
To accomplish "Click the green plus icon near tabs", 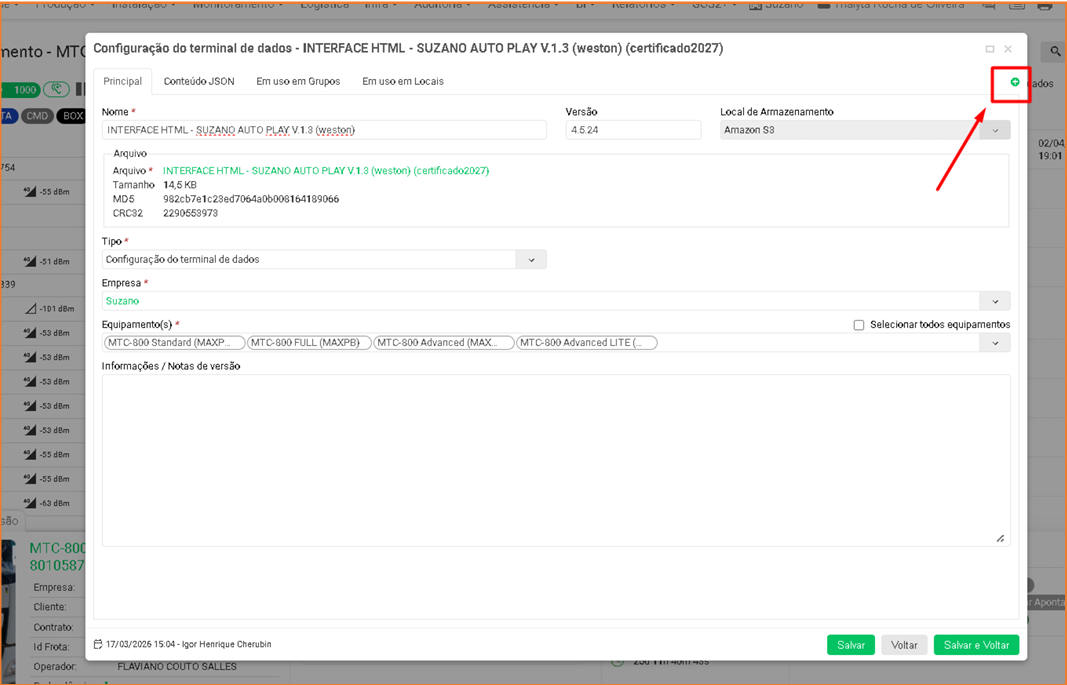I will pos(1015,82).
